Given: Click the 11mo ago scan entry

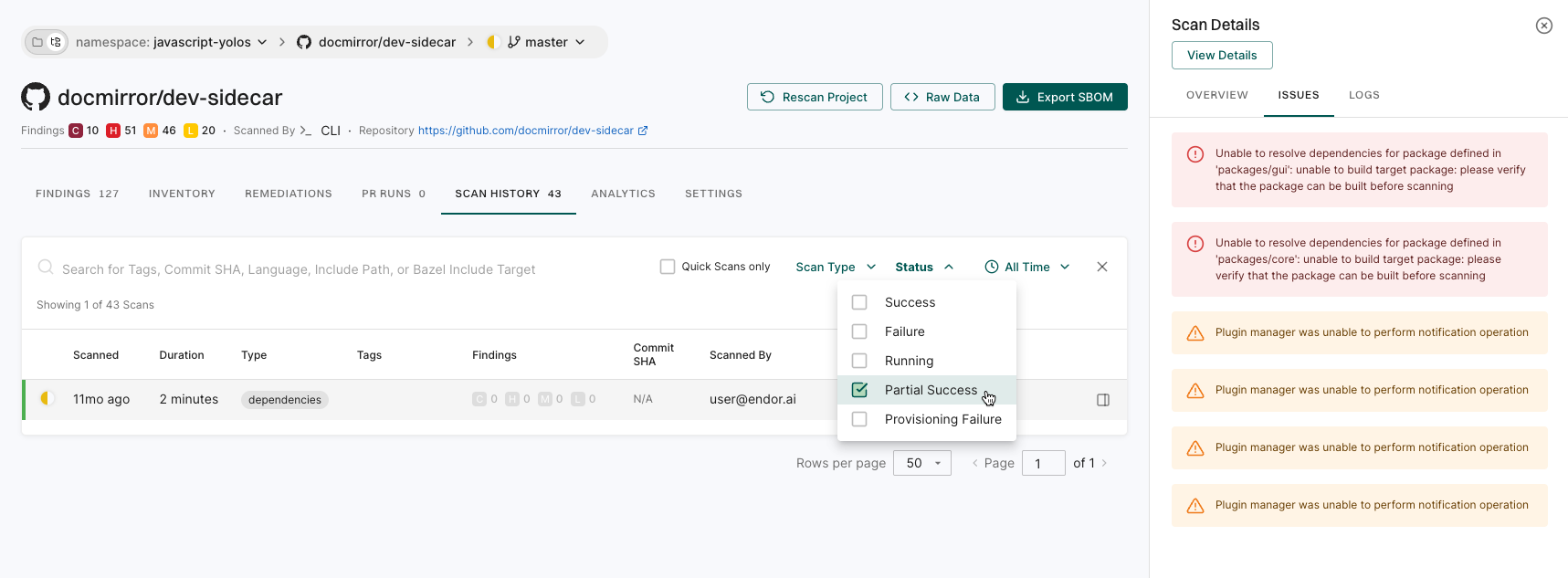Looking at the screenshot, I should coord(101,399).
